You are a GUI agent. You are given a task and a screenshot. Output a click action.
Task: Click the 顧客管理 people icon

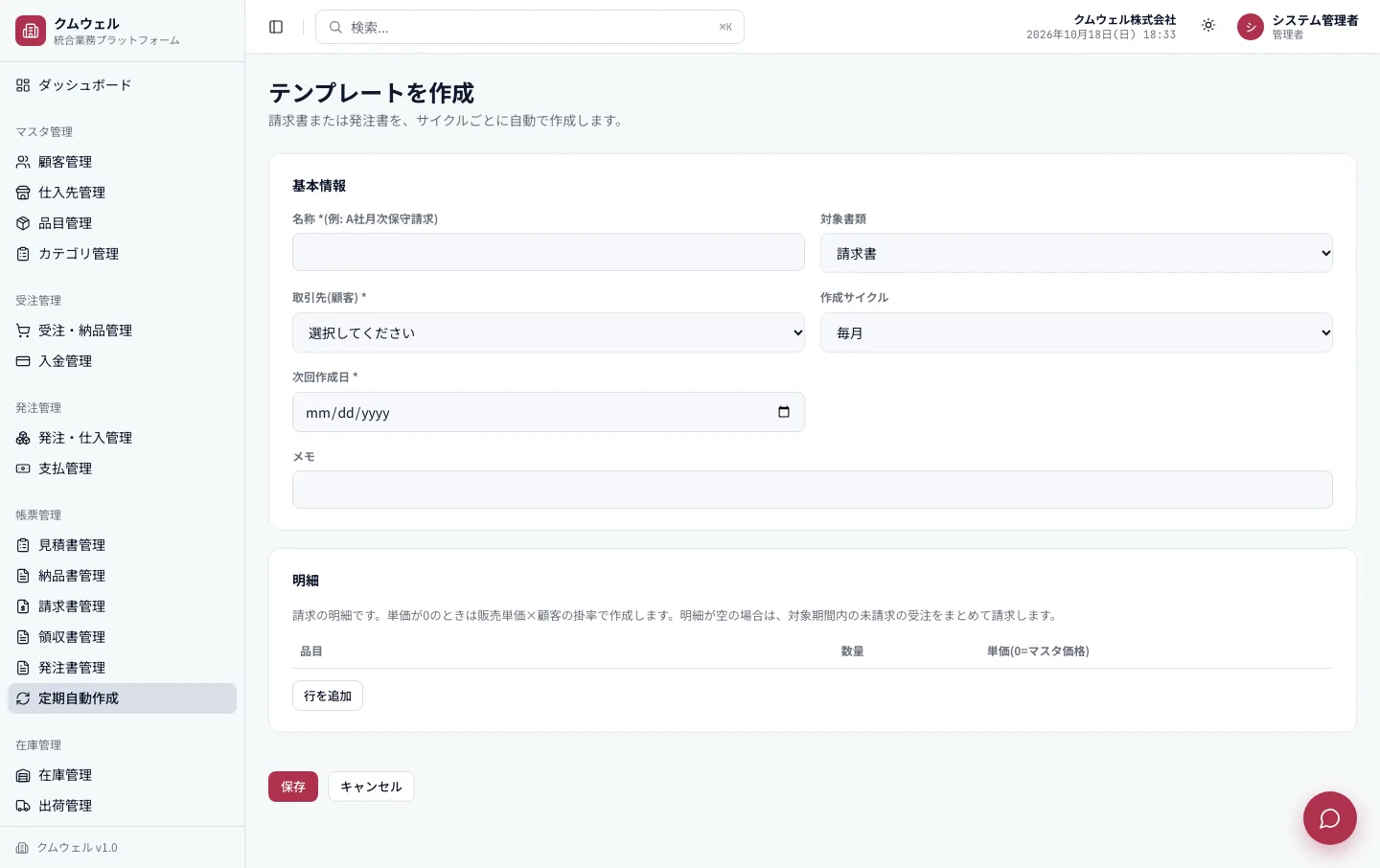[23, 162]
